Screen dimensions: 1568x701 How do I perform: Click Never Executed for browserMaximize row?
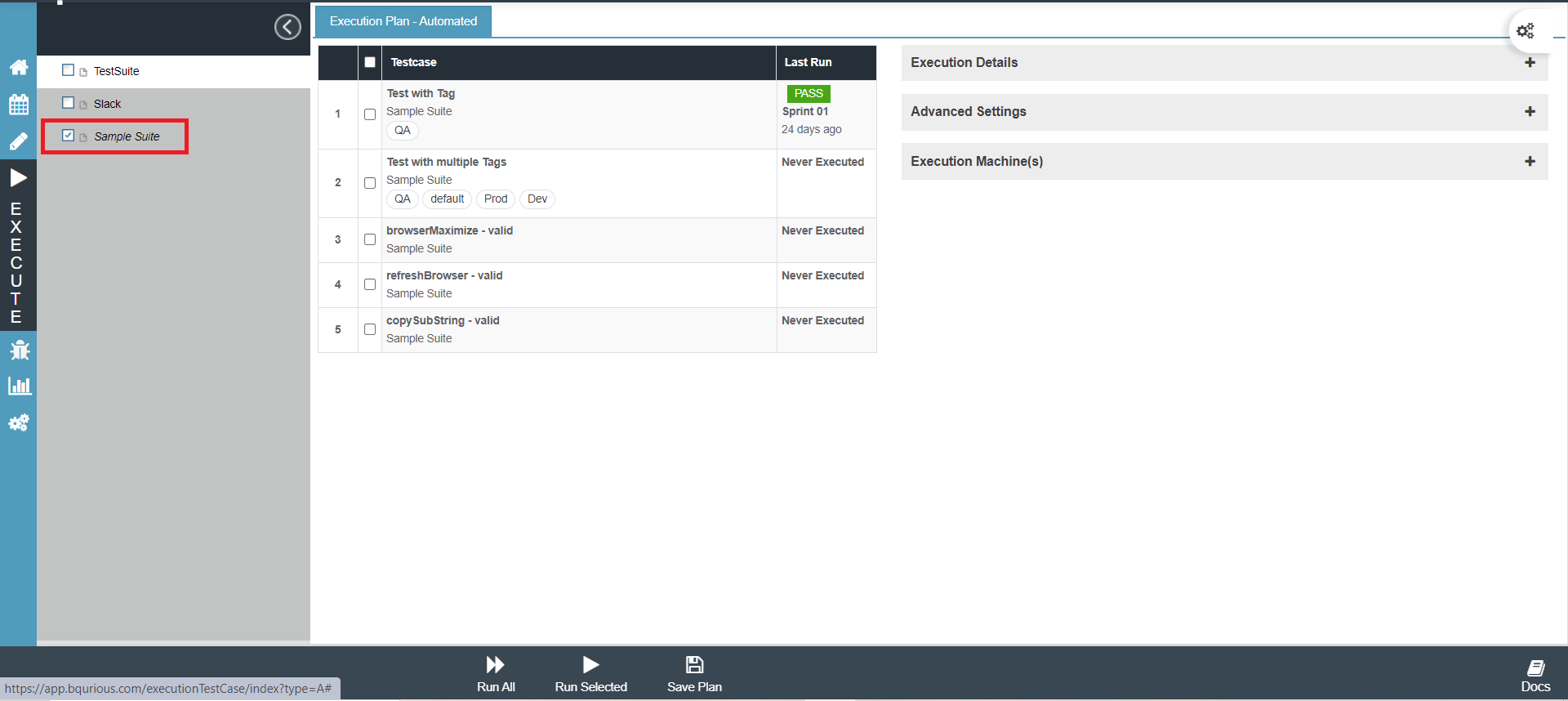click(x=822, y=231)
